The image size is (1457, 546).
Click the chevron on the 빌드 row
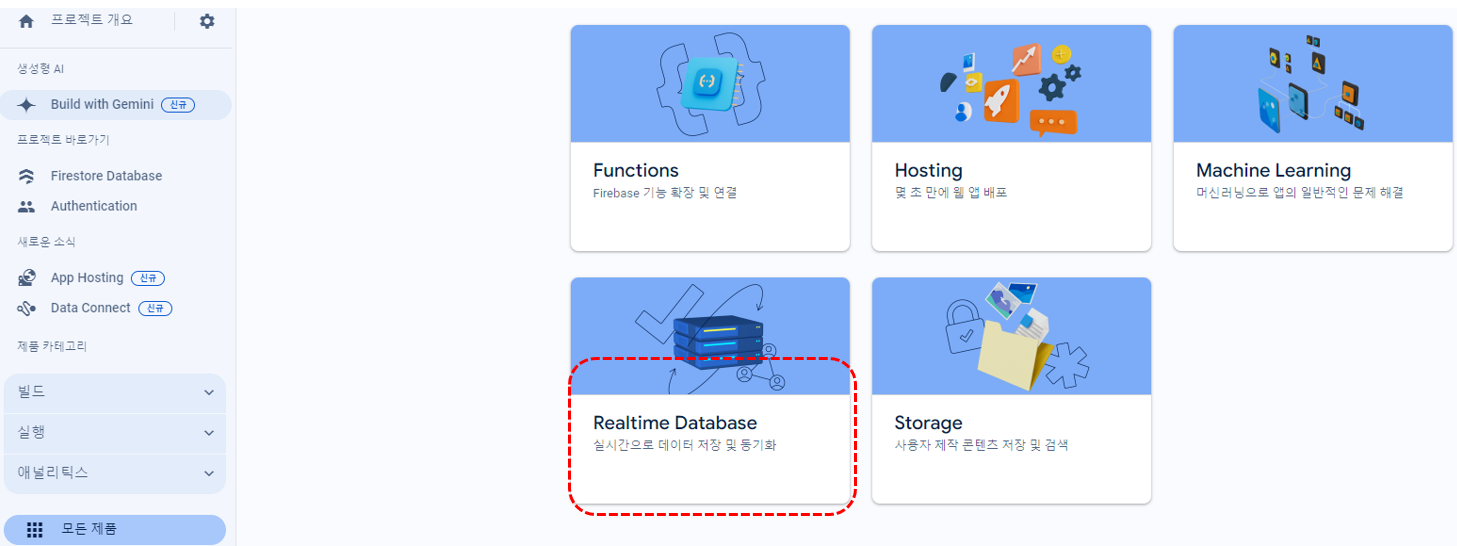209,393
